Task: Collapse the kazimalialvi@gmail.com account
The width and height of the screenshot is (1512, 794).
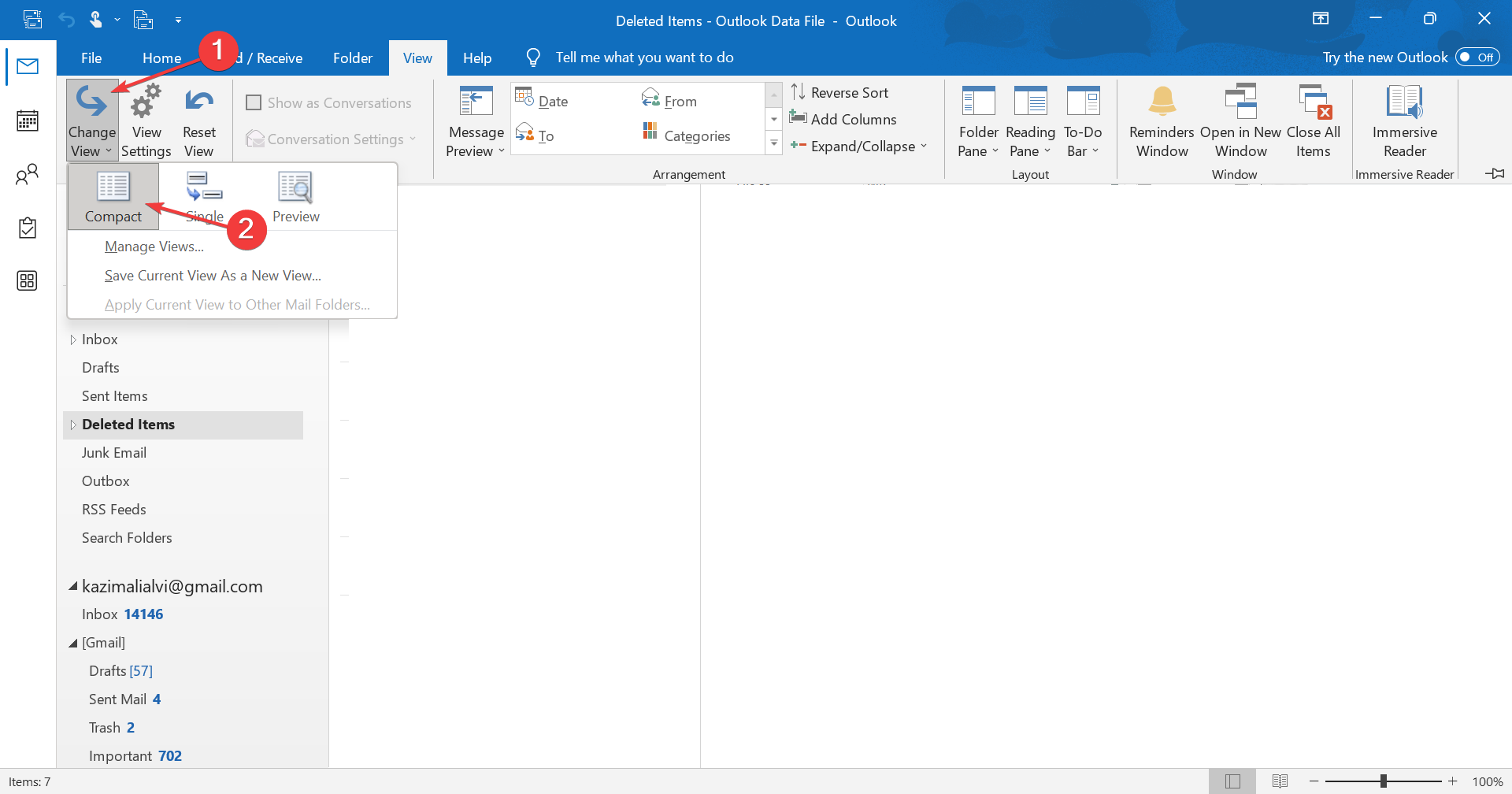Action: [72, 586]
